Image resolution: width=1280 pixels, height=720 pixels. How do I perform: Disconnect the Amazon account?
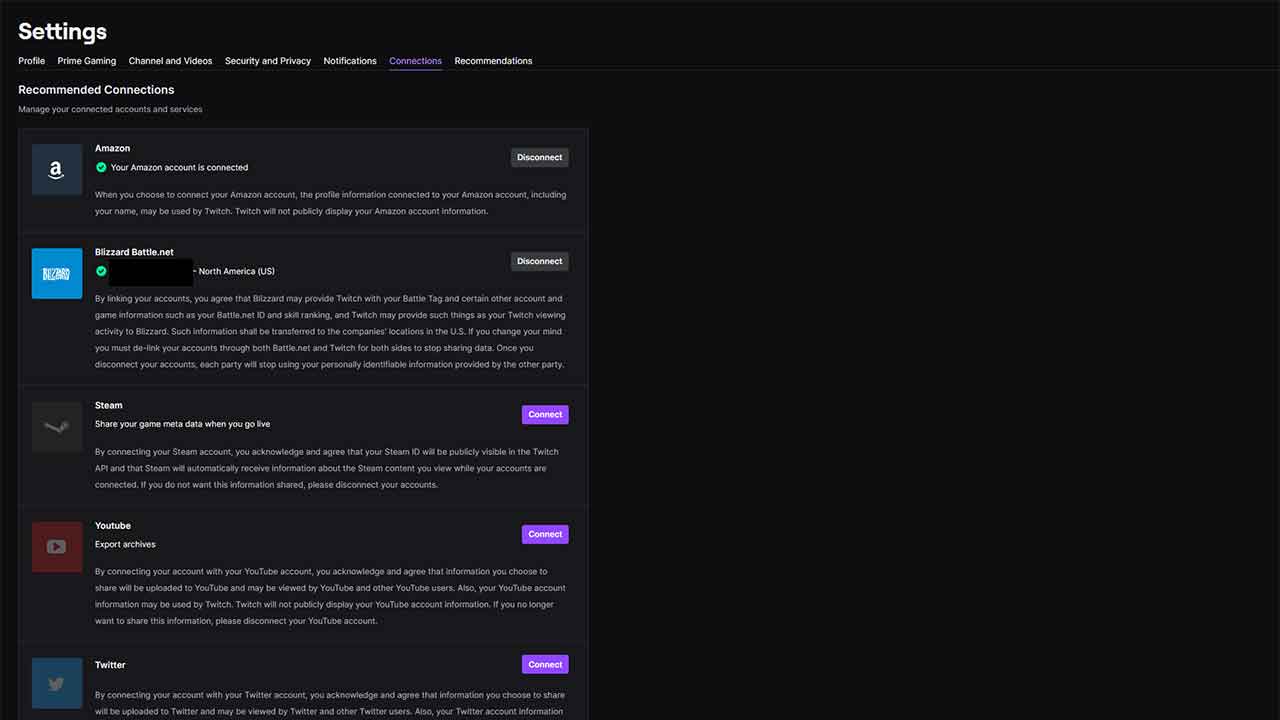pos(539,157)
